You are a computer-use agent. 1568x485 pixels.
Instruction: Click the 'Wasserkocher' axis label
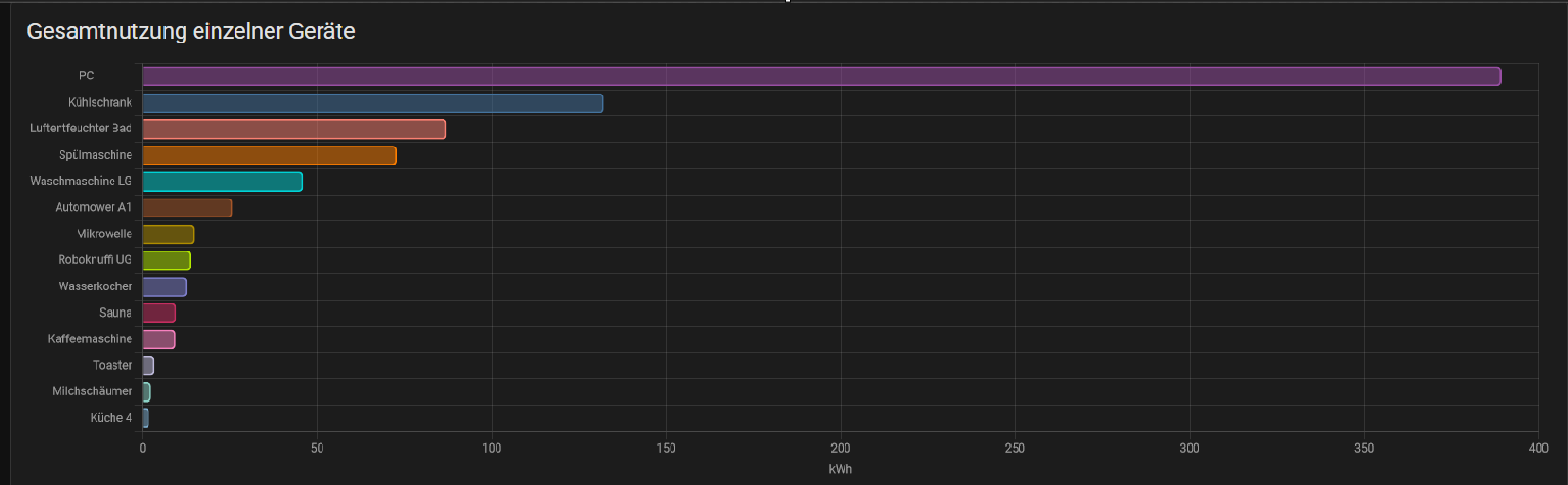(96, 286)
